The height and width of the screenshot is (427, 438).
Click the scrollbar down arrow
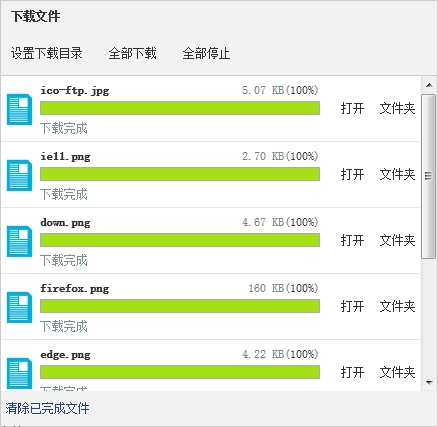coord(429,383)
